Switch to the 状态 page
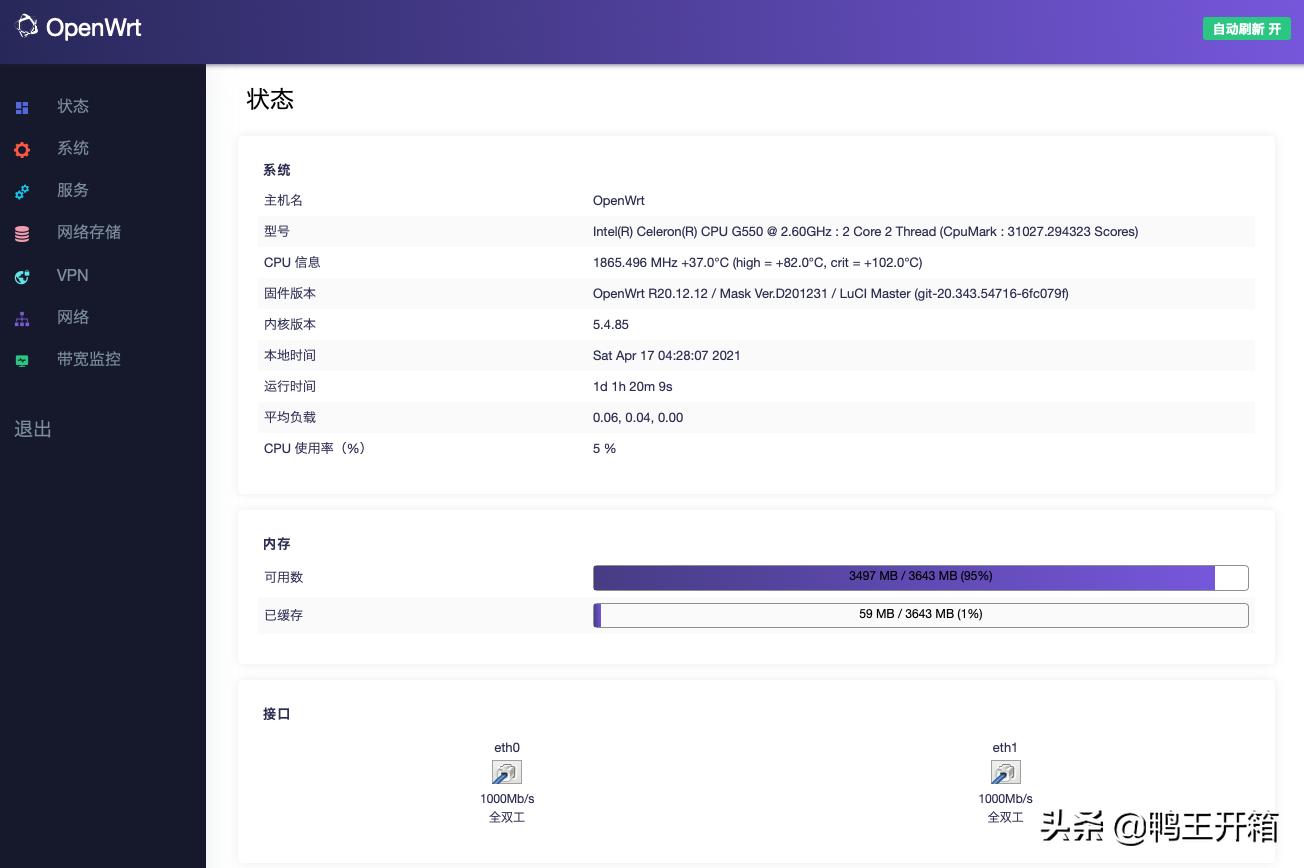This screenshot has height=868, width=1304. point(73,106)
